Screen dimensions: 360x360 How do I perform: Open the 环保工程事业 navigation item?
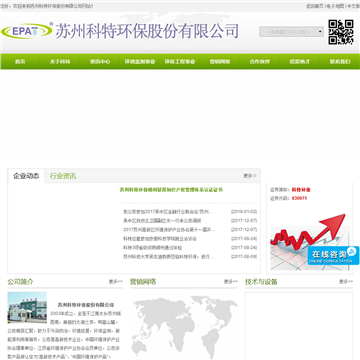[x=180, y=62]
